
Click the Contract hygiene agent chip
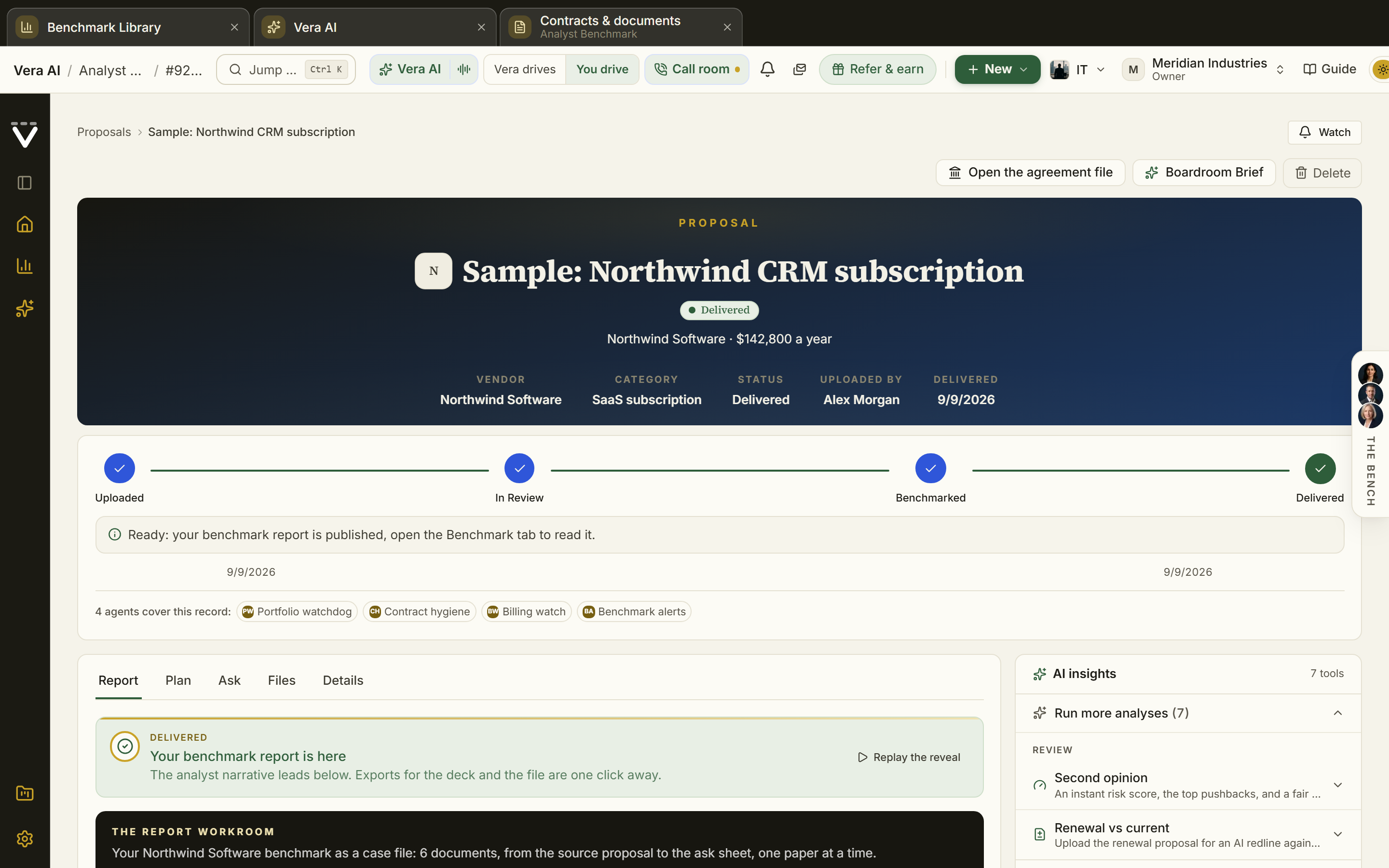pyautogui.click(x=420, y=611)
